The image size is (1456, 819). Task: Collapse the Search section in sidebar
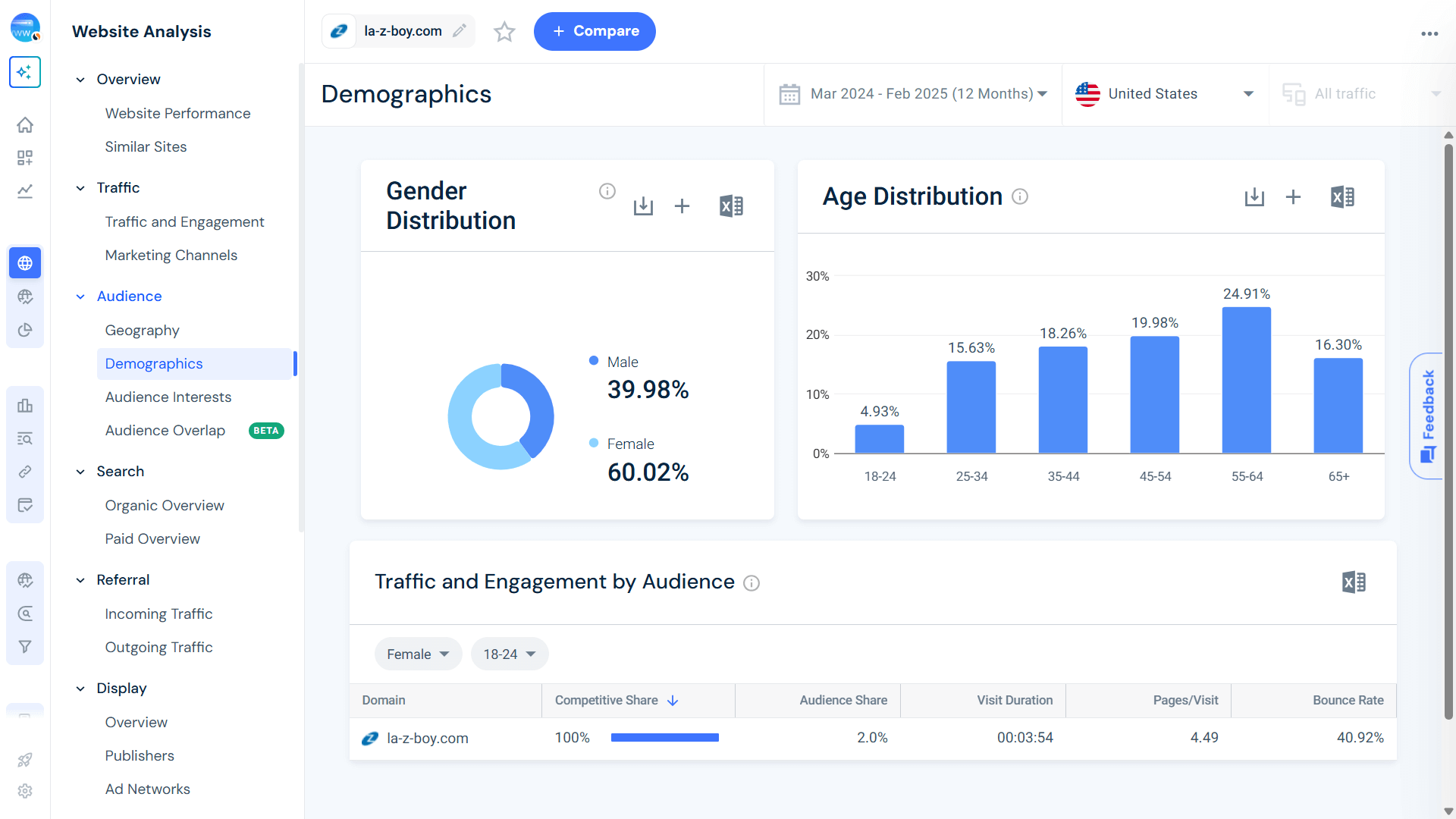pos(80,472)
